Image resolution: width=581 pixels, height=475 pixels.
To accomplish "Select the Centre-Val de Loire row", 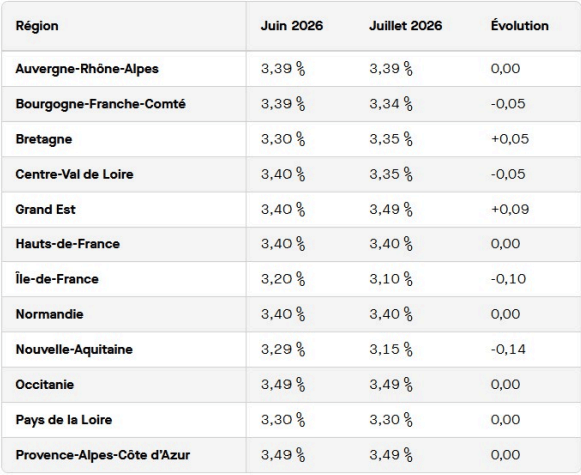I will pyautogui.click(x=290, y=174).
